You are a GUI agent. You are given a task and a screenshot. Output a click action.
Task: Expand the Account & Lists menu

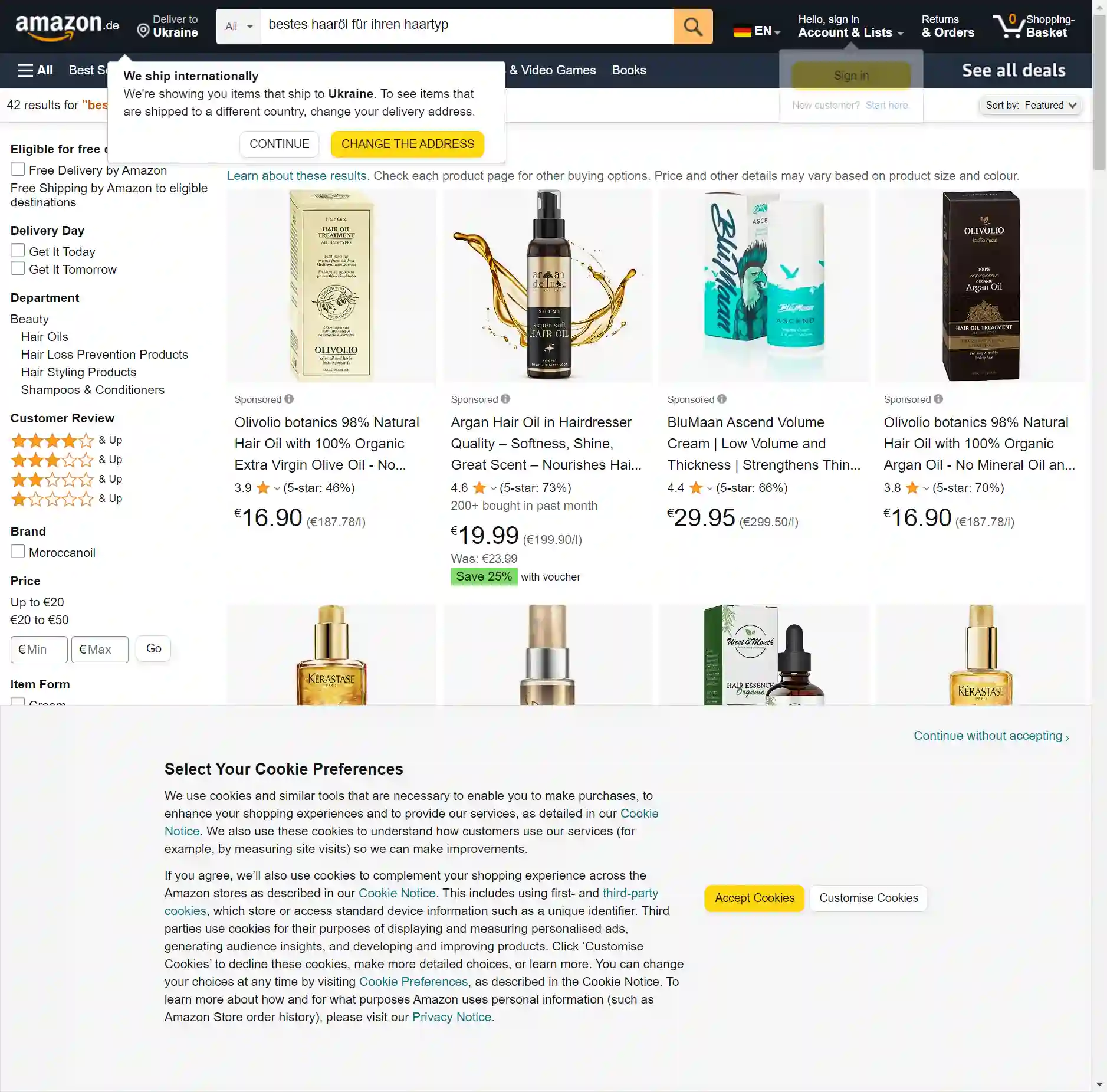coord(850,27)
